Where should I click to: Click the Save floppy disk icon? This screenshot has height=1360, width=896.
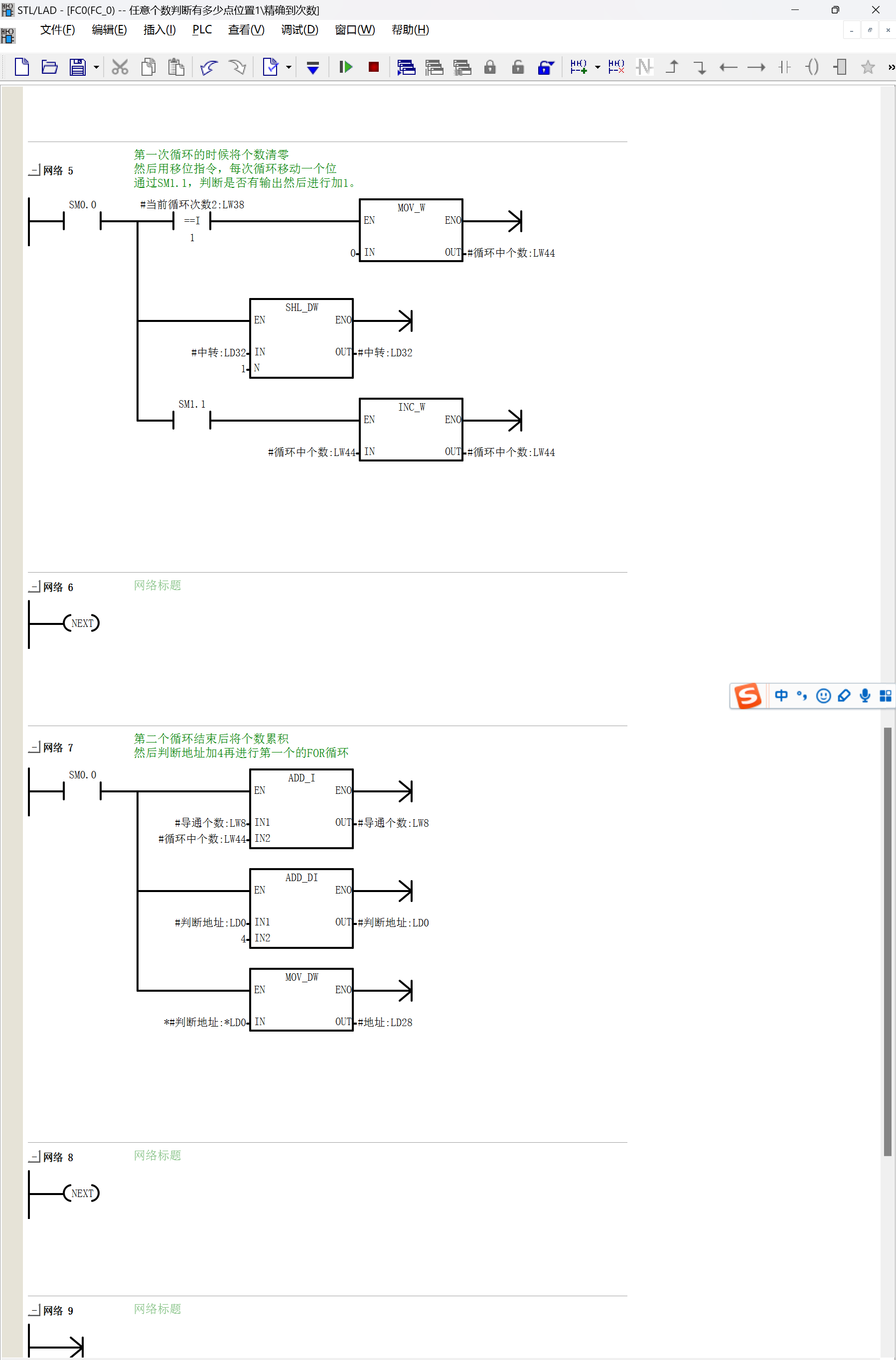coord(77,67)
